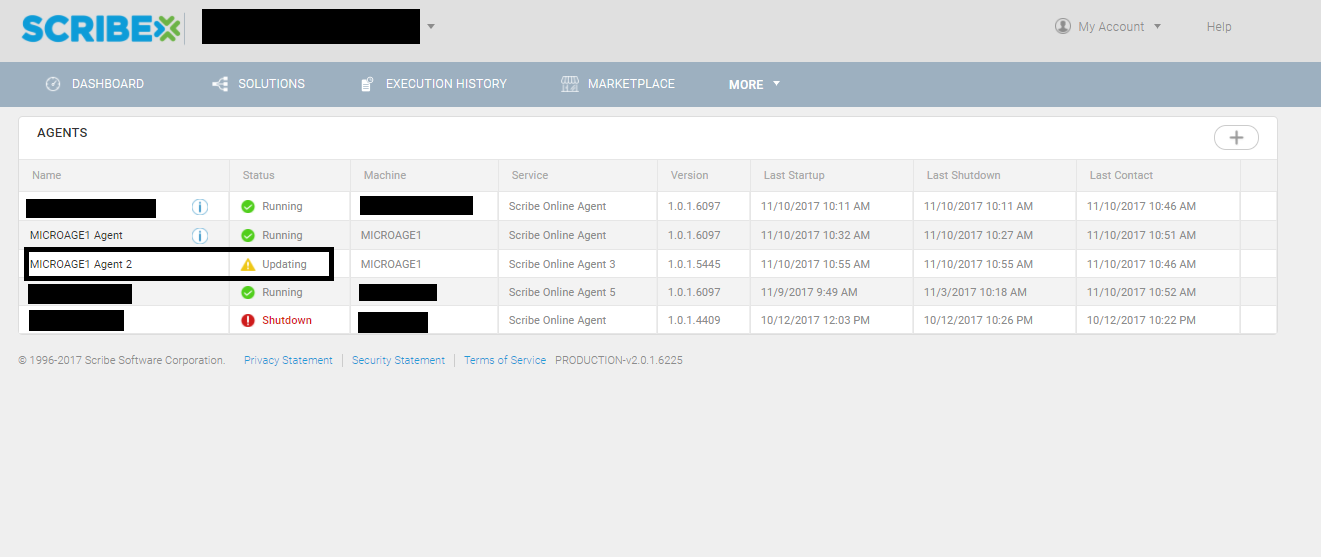1321x557 pixels.
Task: Click the Dashboard gauge icon
Action: coord(53,84)
